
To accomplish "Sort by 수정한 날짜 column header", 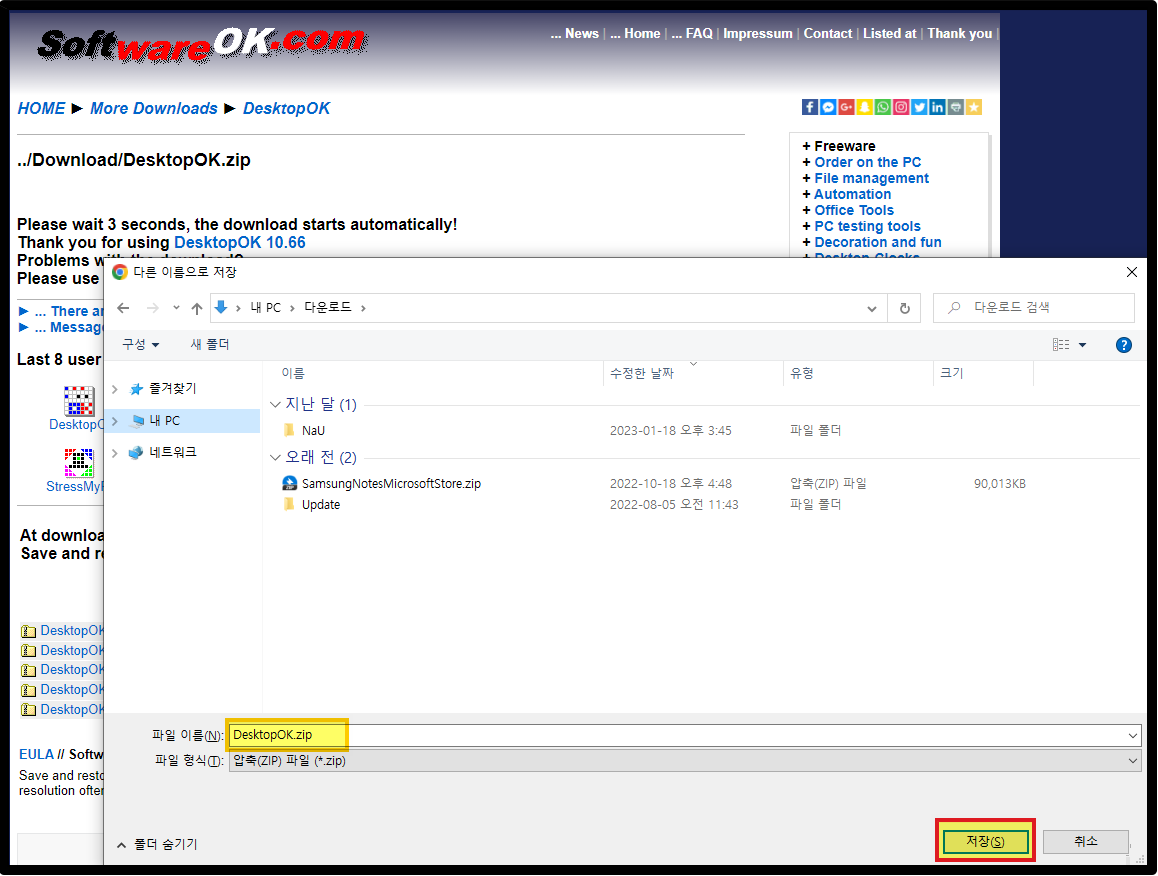I will click(642, 374).
